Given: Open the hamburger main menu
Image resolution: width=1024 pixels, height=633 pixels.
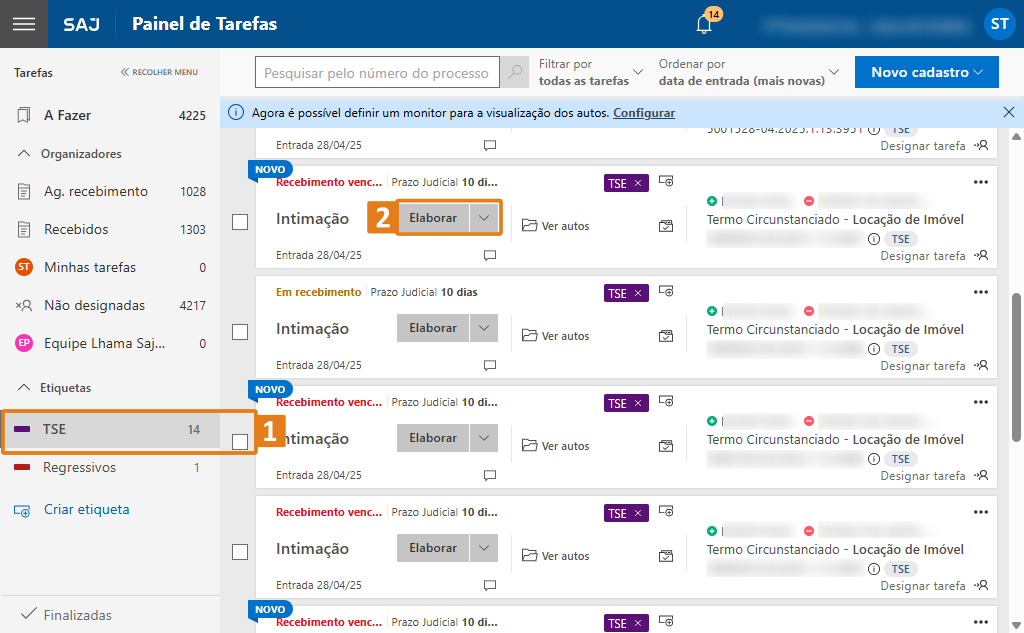Looking at the screenshot, I should [23, 24].
